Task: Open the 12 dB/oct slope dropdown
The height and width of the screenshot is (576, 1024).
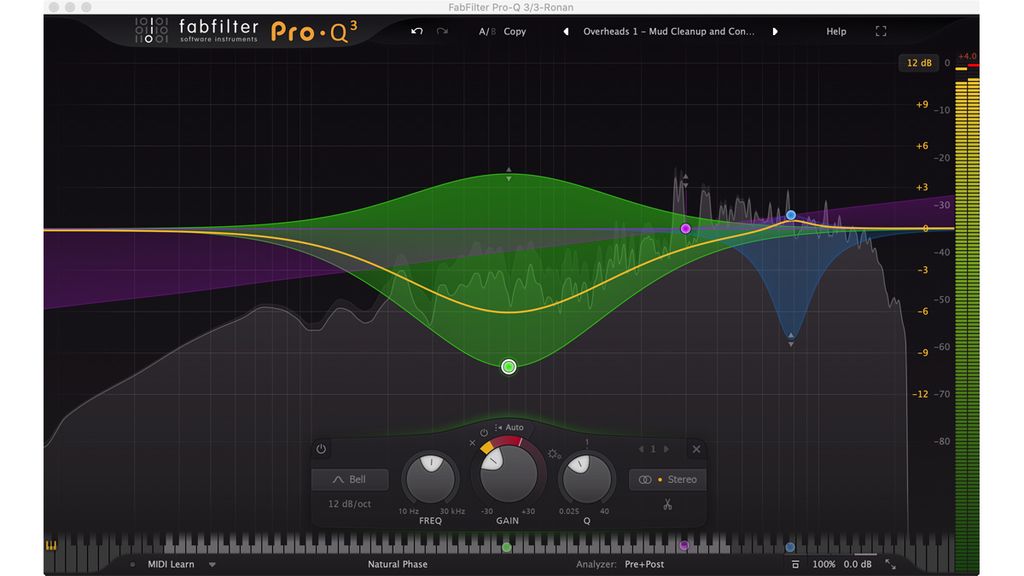Action: tap(351, 503)
